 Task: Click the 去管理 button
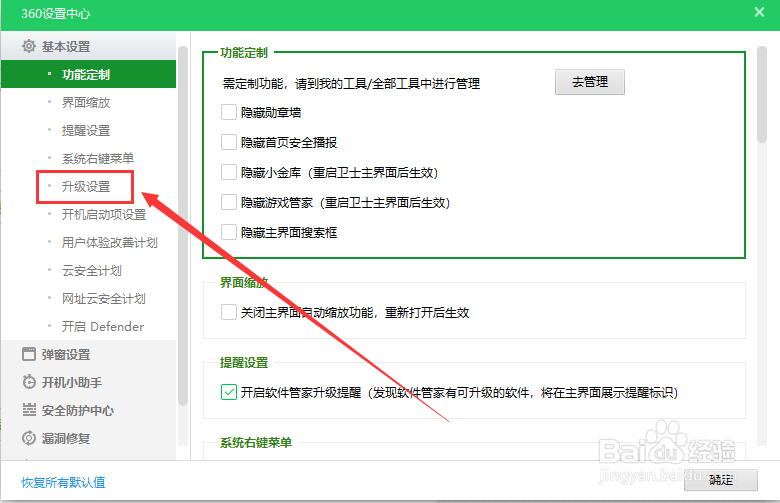[589, 82]
